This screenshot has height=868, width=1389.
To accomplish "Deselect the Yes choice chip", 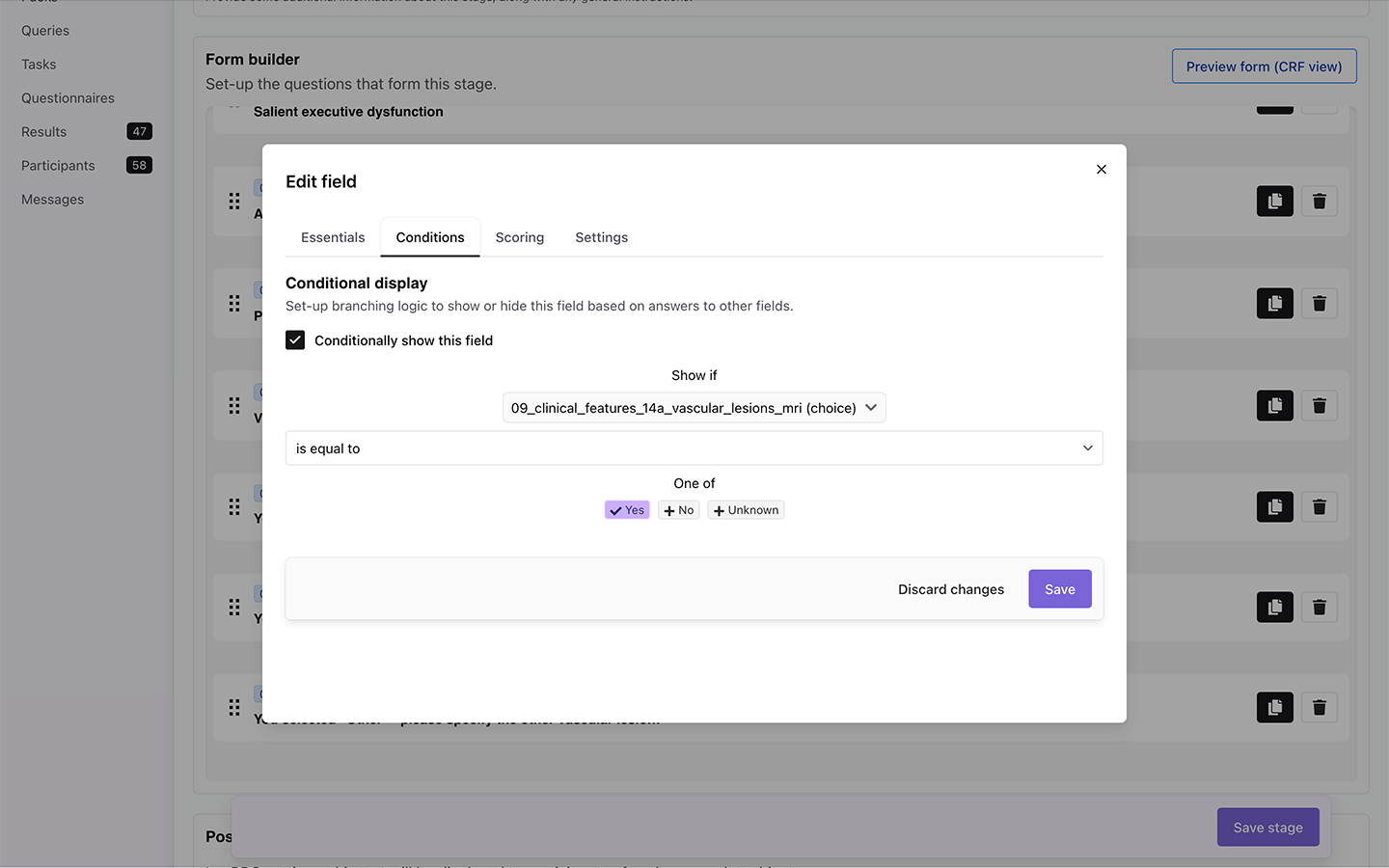I will pos(627,510).
